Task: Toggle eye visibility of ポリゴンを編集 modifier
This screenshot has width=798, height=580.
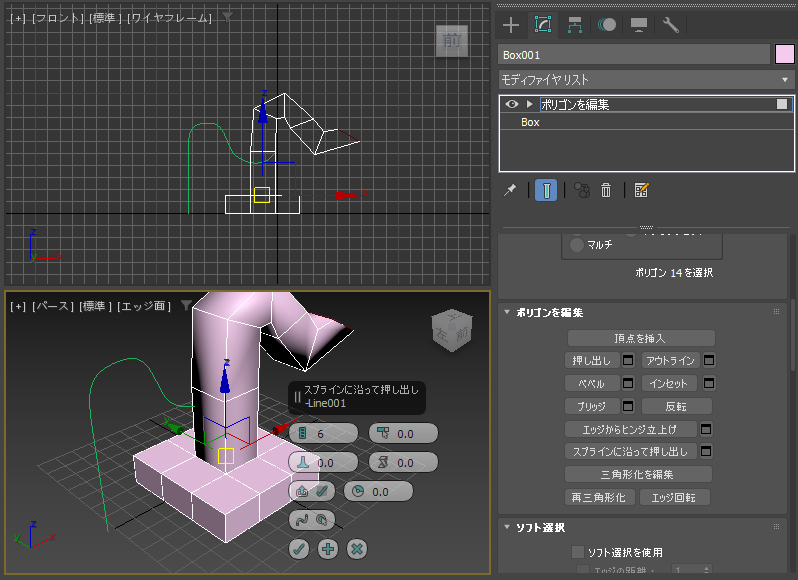Action: pyautogui.click(x=511, y=104)
